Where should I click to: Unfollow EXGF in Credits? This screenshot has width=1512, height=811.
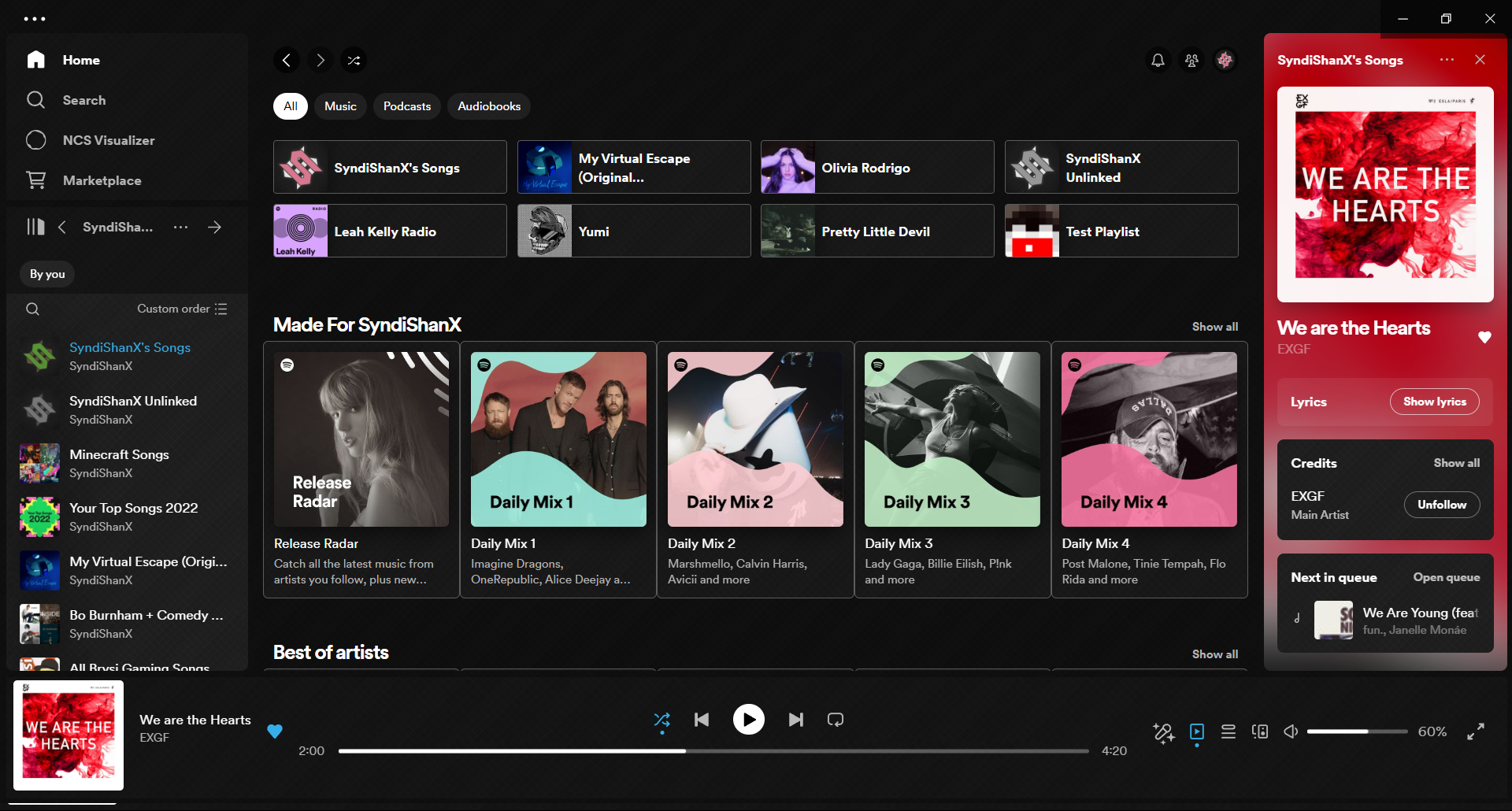pyautogui.click(x=1442, y=505)
